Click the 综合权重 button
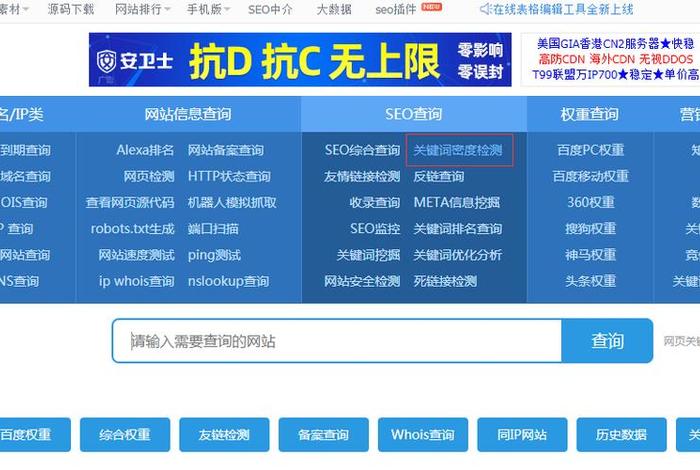Screen dimensions: 700x470 point(125,435)
